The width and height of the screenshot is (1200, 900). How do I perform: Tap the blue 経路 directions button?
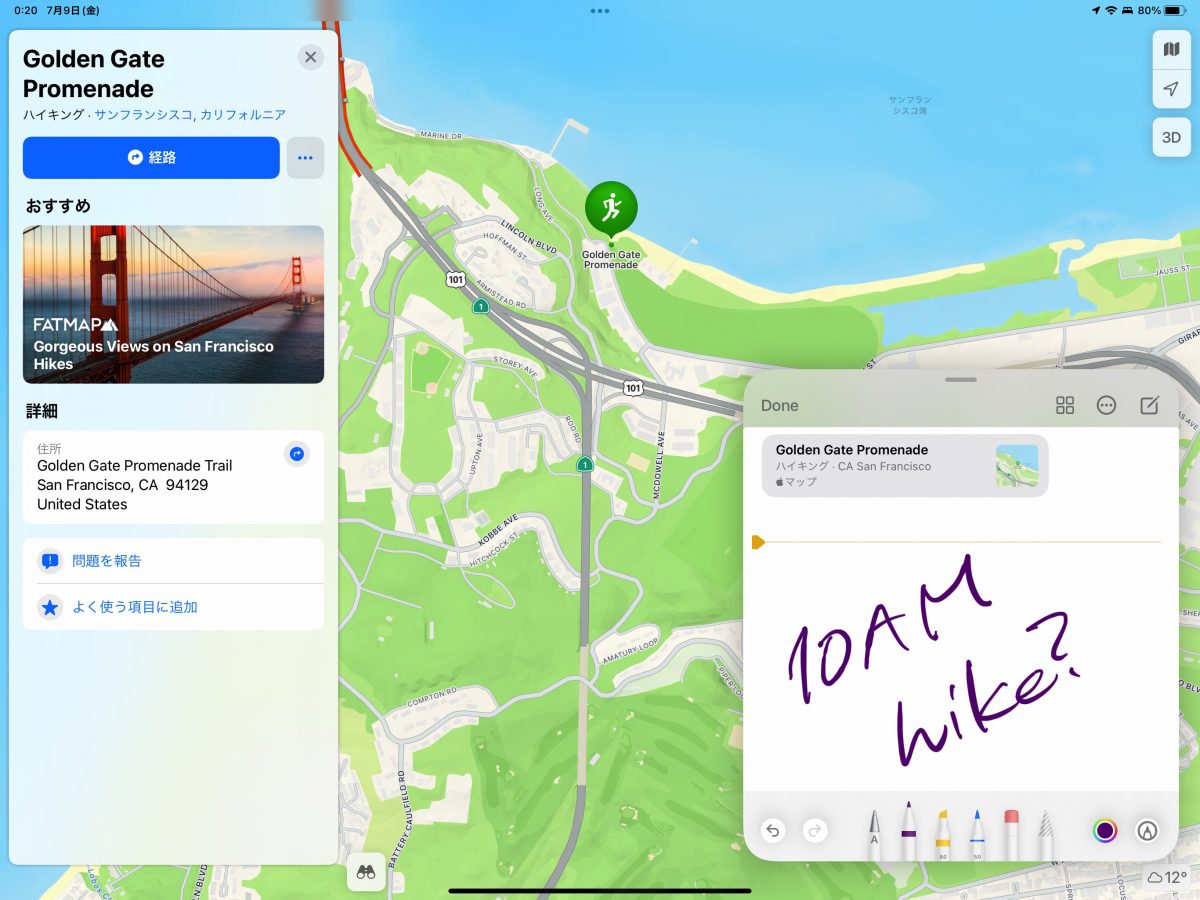(x=151, y=158)
